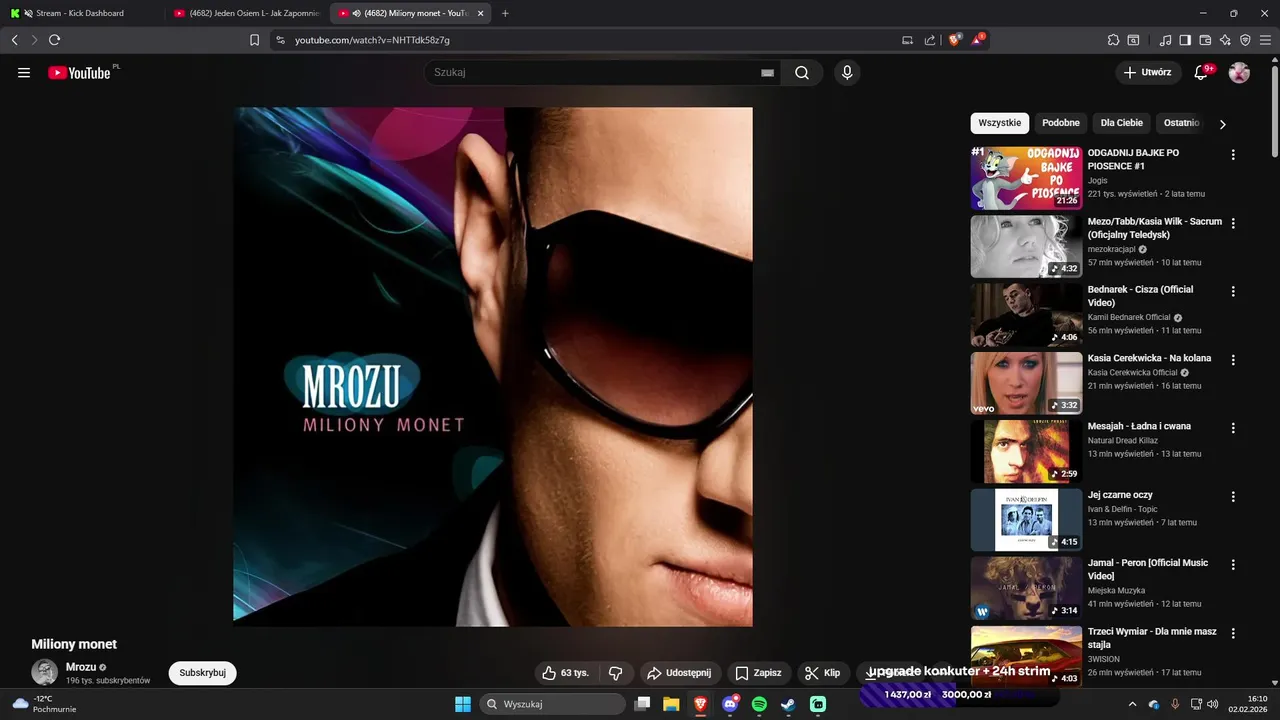Open more options for Bednarek - Cisza
1280x720 pixels.
pyautogui.click(x=1233, y=292)
